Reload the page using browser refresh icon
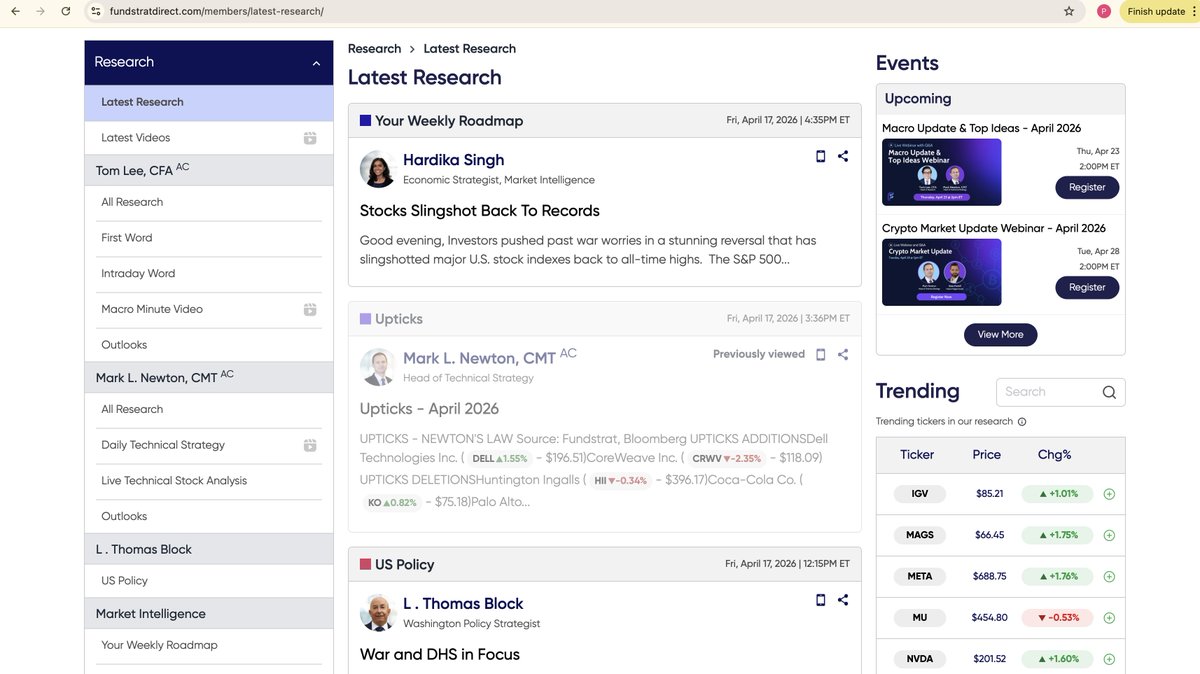This screenshot has width=1200, height=674. point(66,11)
